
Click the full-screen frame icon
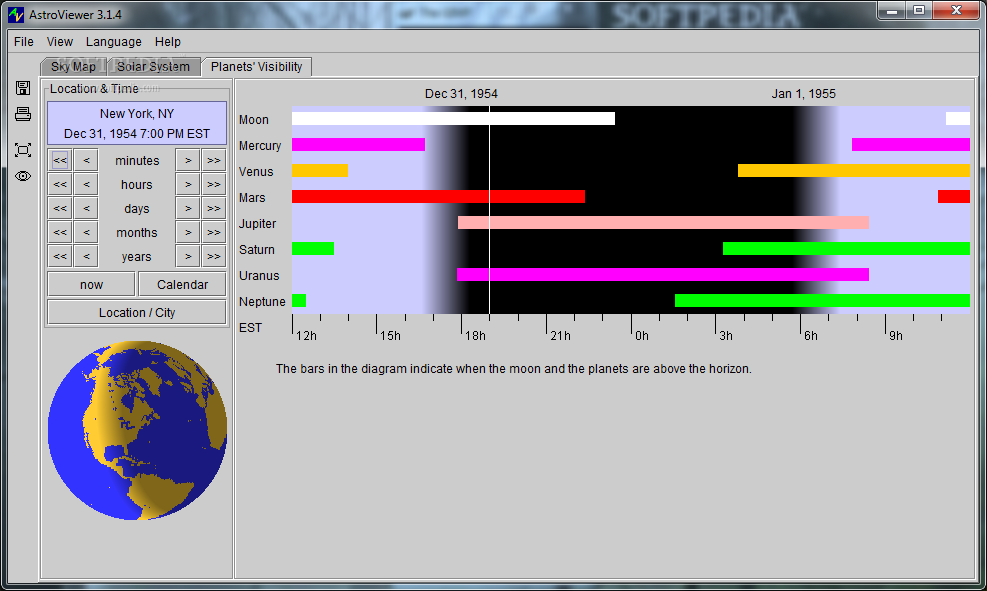click(23, 150)
